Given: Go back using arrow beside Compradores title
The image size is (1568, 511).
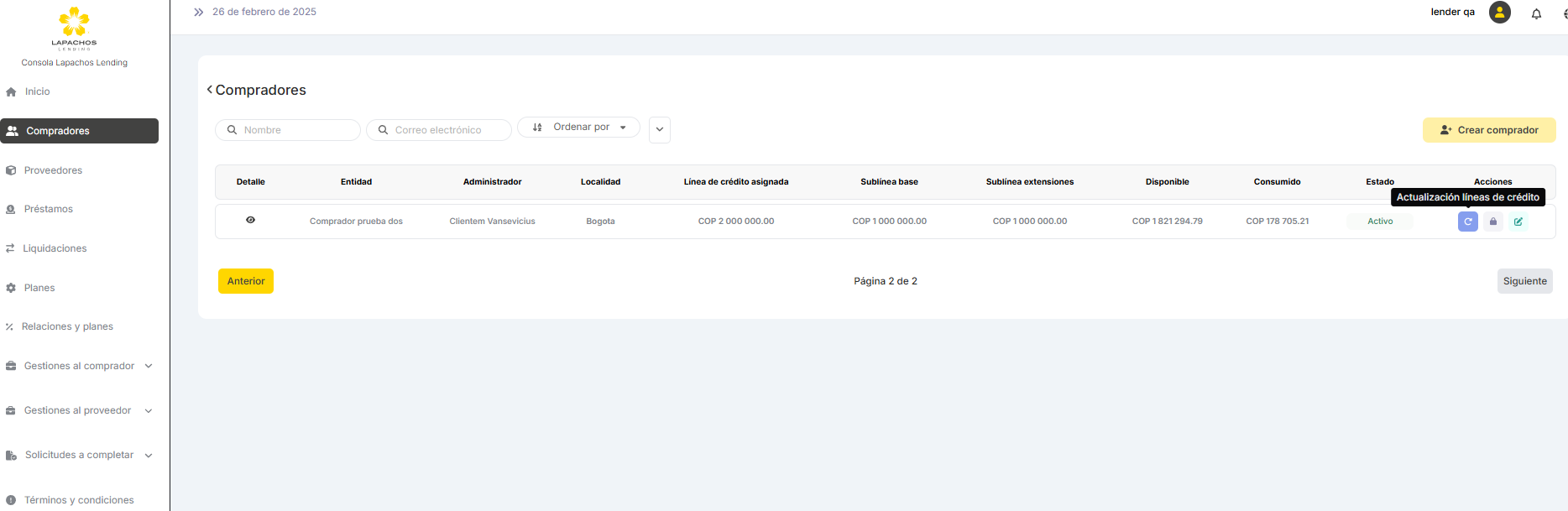Looking at the screenshot, I should click(209, 90).
